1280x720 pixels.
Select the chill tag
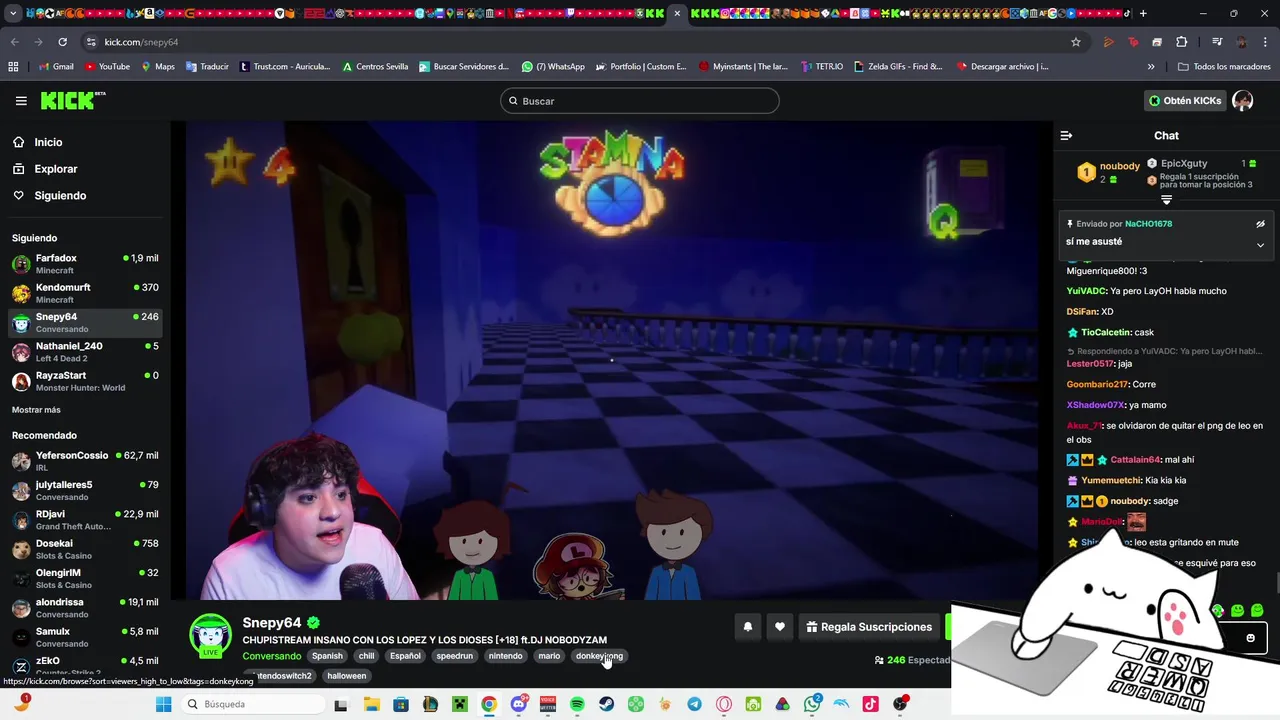pyautogui.click(x=367, y=656)
